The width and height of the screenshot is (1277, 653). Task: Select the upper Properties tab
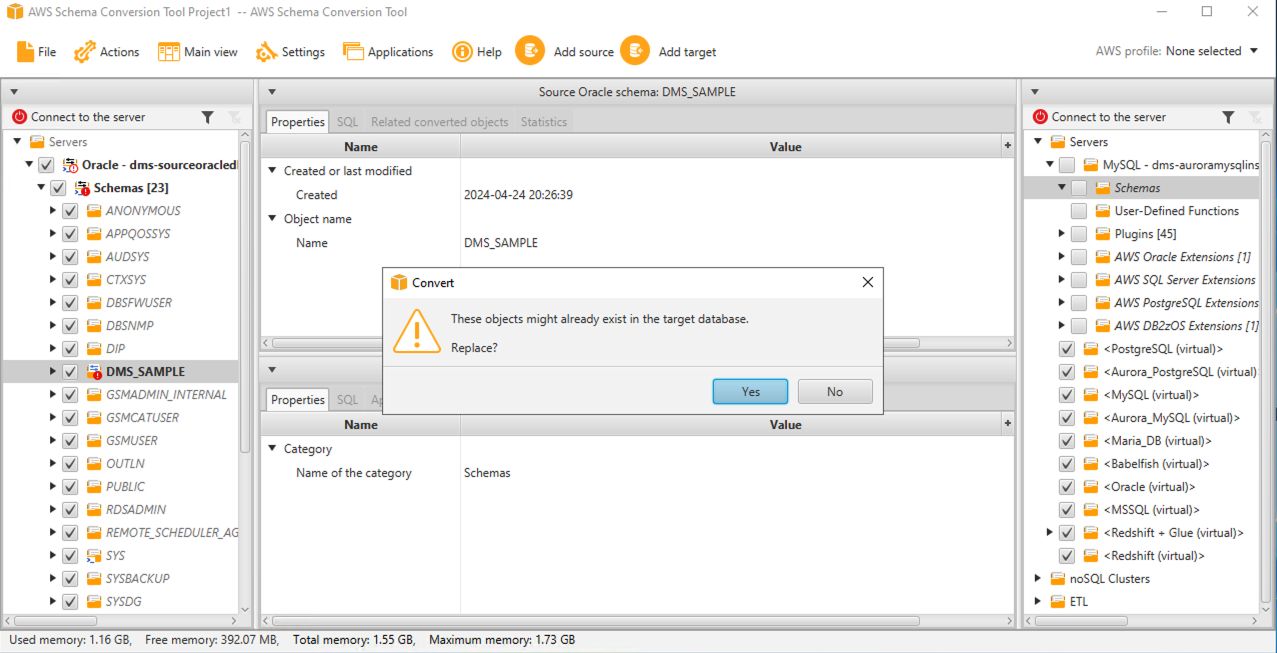pyautogui.click(x=298, y=122)
